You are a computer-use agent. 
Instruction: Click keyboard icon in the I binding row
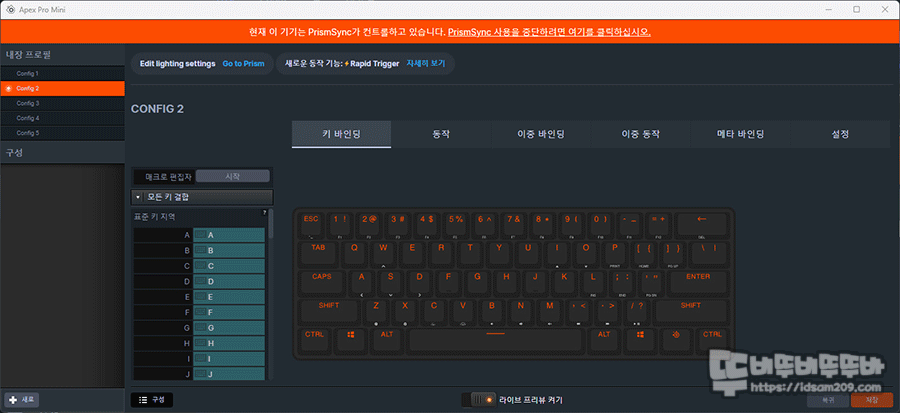tap(200, 359)
